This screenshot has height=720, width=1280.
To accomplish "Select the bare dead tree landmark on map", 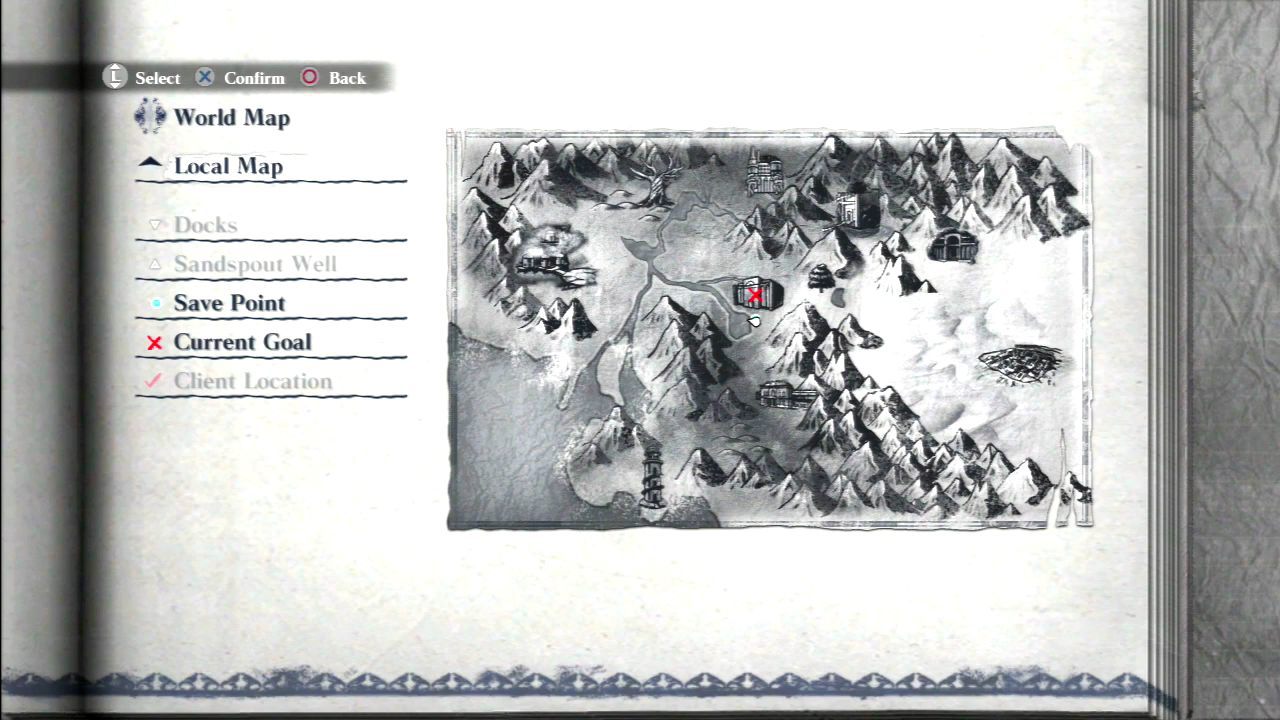I will click(656, 181).
